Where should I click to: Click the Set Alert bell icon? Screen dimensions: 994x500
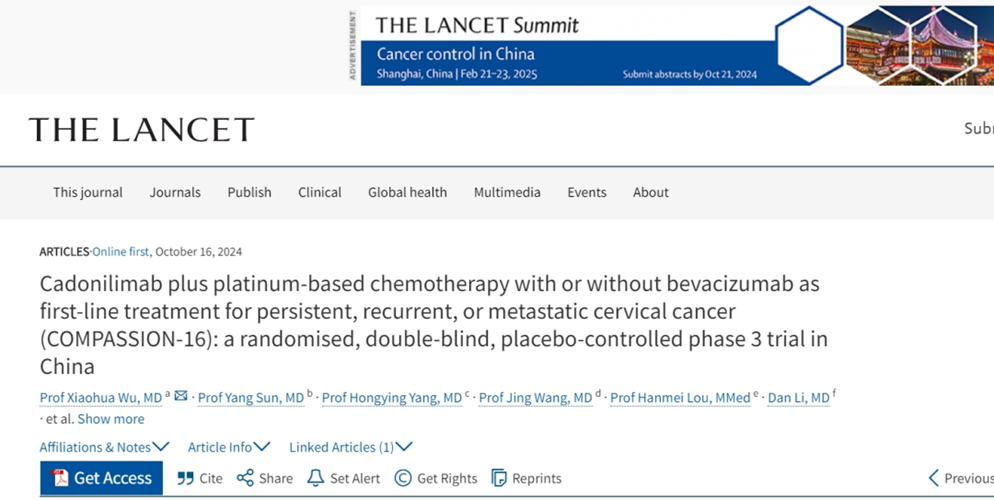point(316,478)
